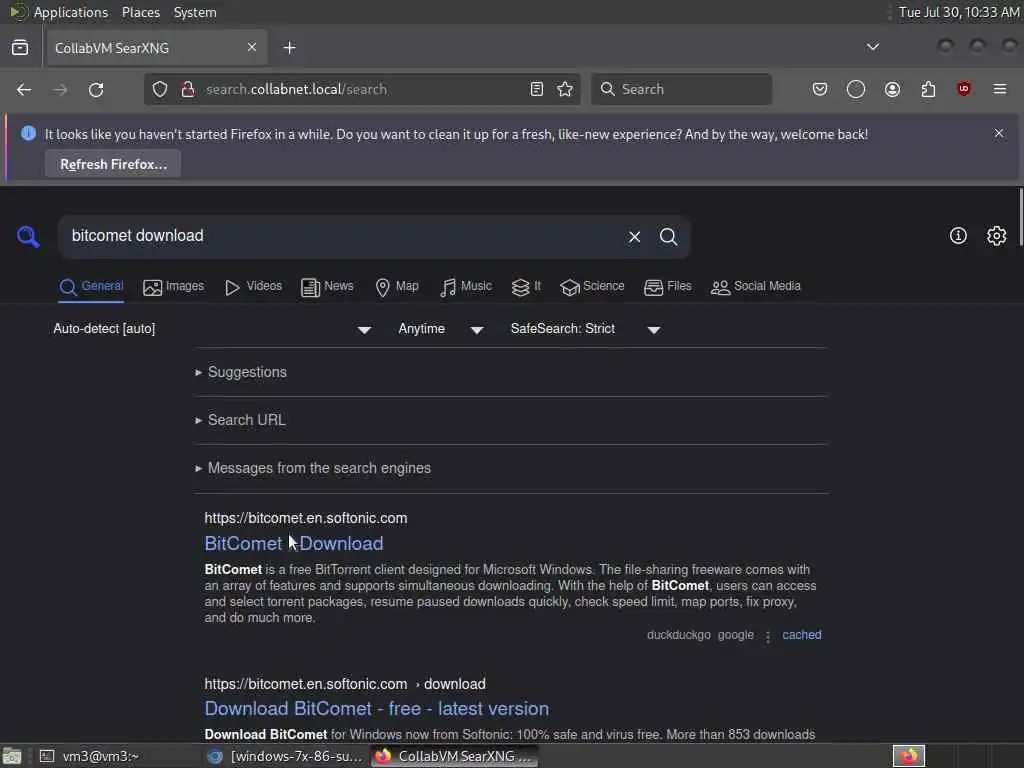Expand the Suggestions section
Image resolution: width=1024 pixels, height=768 pixels.
[x=242, y=372]
